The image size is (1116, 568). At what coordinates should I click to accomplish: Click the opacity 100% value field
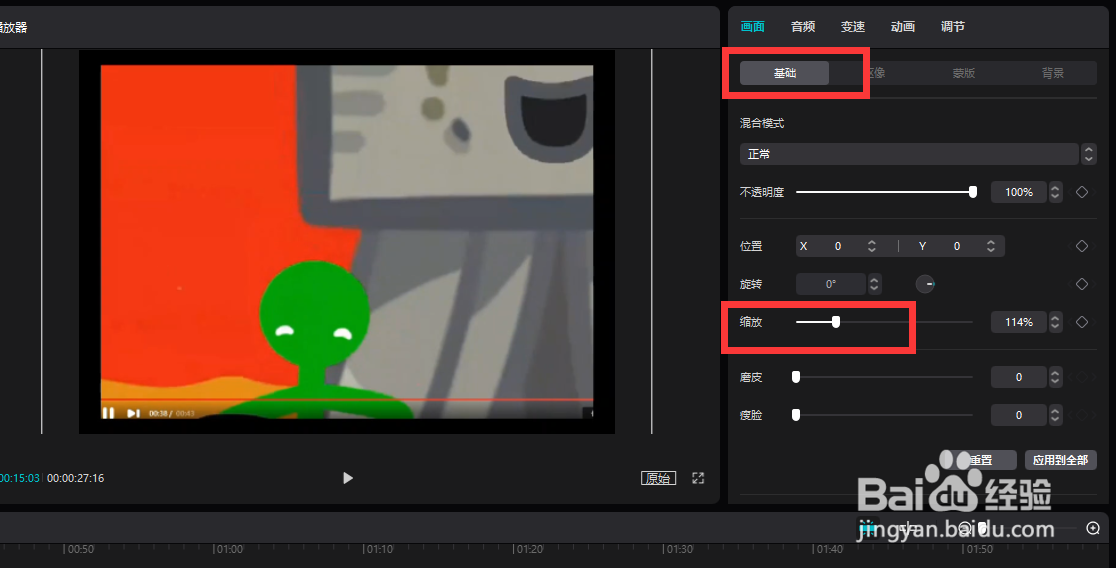pos(1018,192)
